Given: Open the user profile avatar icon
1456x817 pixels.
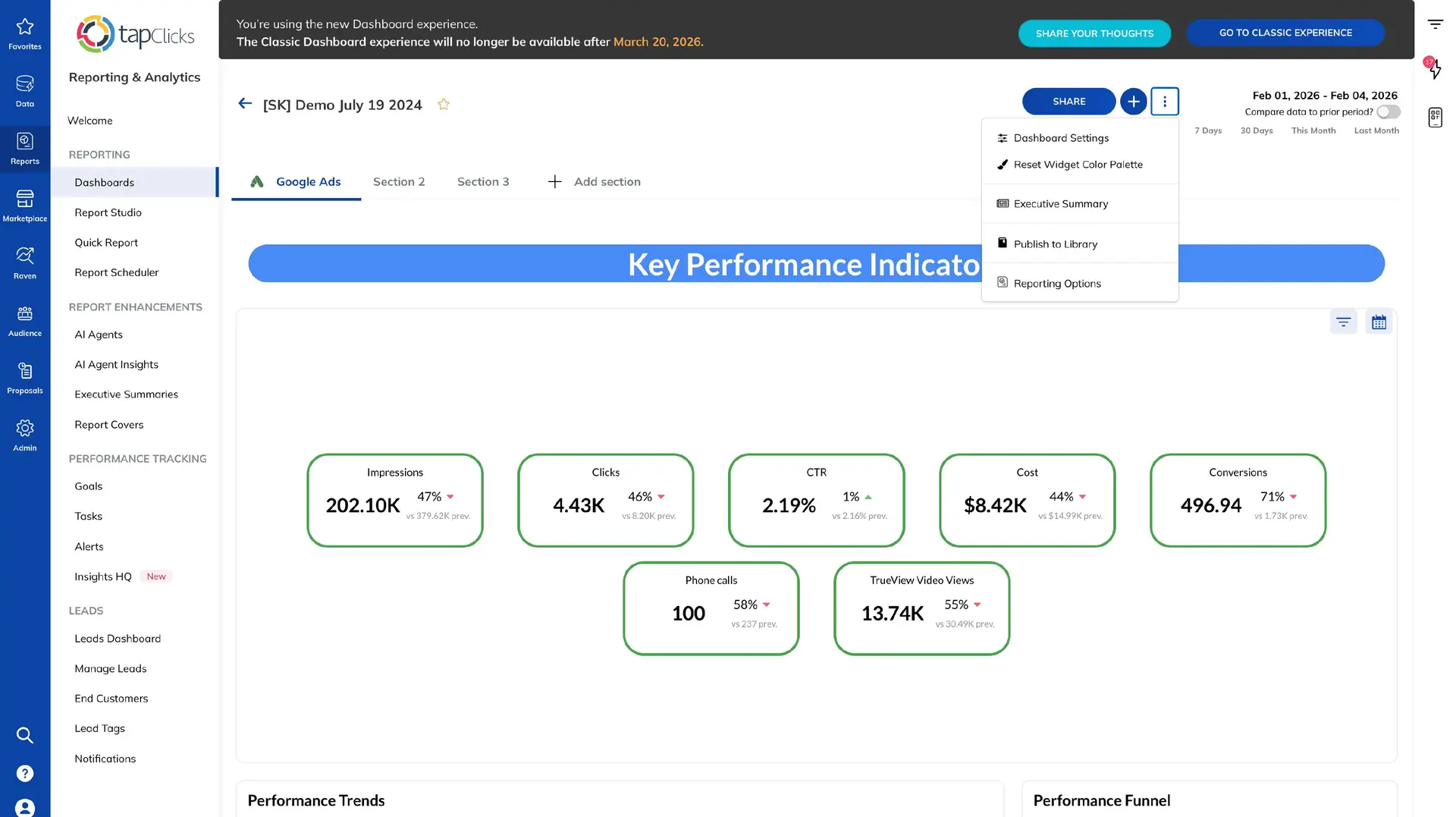Looking at the screenshot, I should click(x=25, y=808).
